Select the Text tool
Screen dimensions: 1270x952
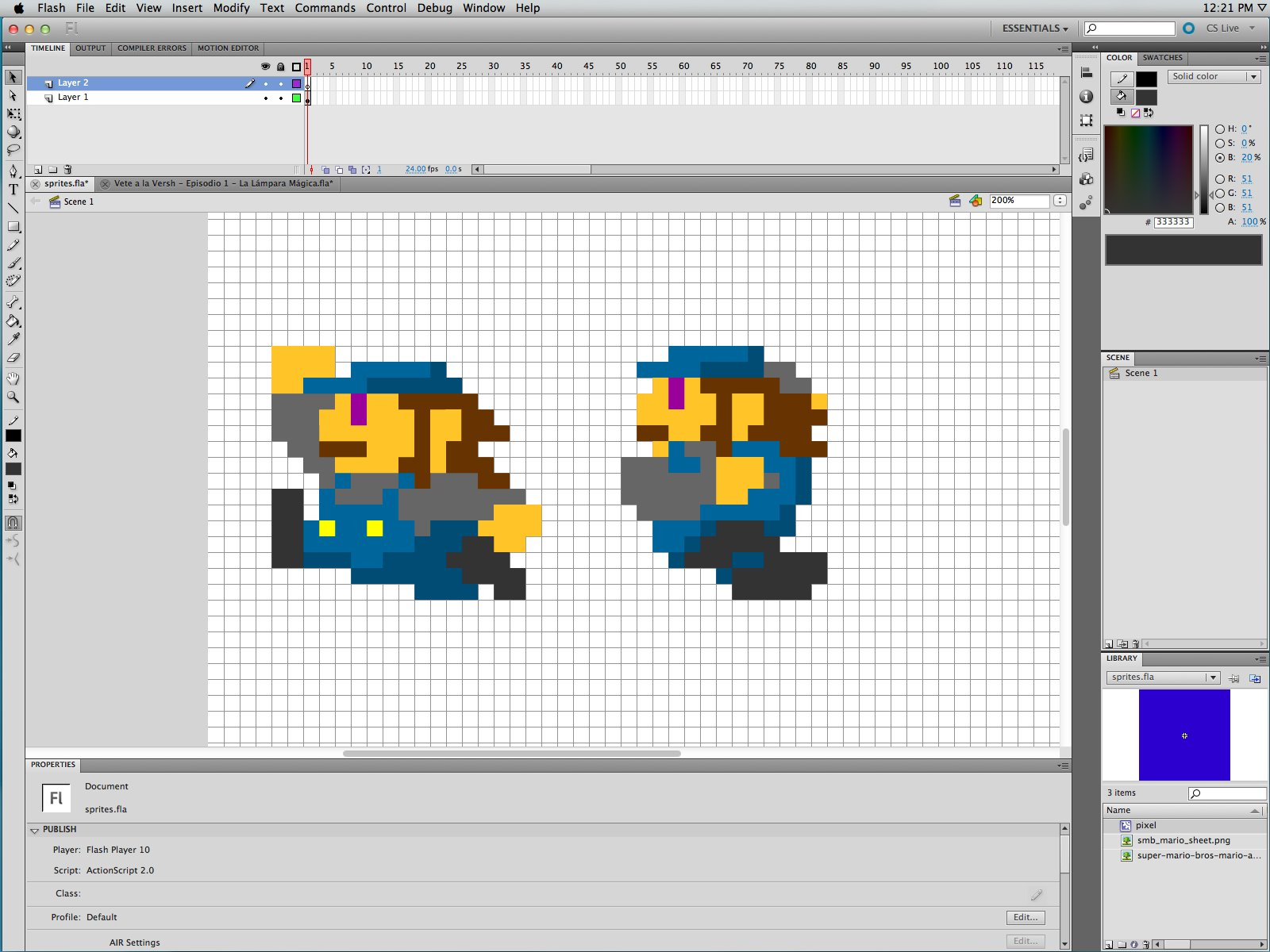click(x=13, y=190)
